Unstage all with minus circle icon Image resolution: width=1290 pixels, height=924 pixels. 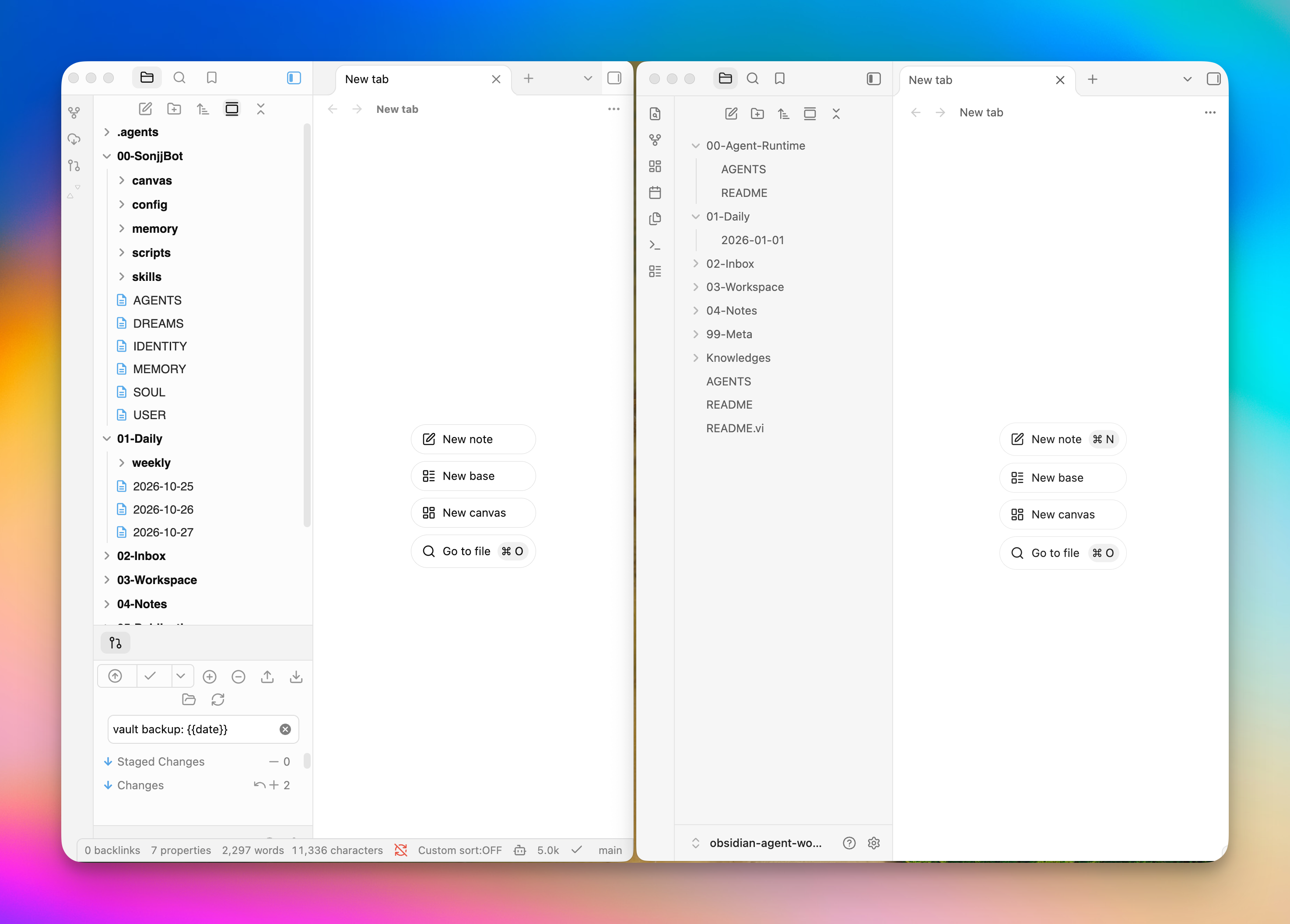(x=239, y=677)
